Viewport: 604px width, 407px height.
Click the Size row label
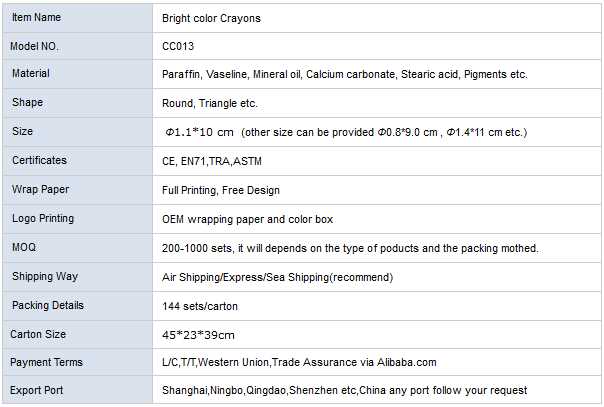pyautogui.click(x=23, y=132)
